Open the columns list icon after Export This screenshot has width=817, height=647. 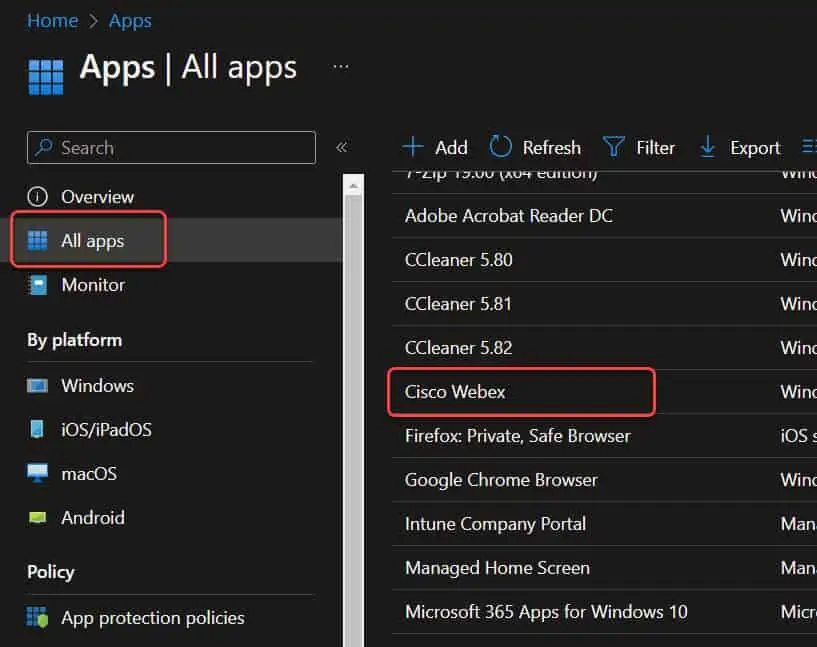809,146
